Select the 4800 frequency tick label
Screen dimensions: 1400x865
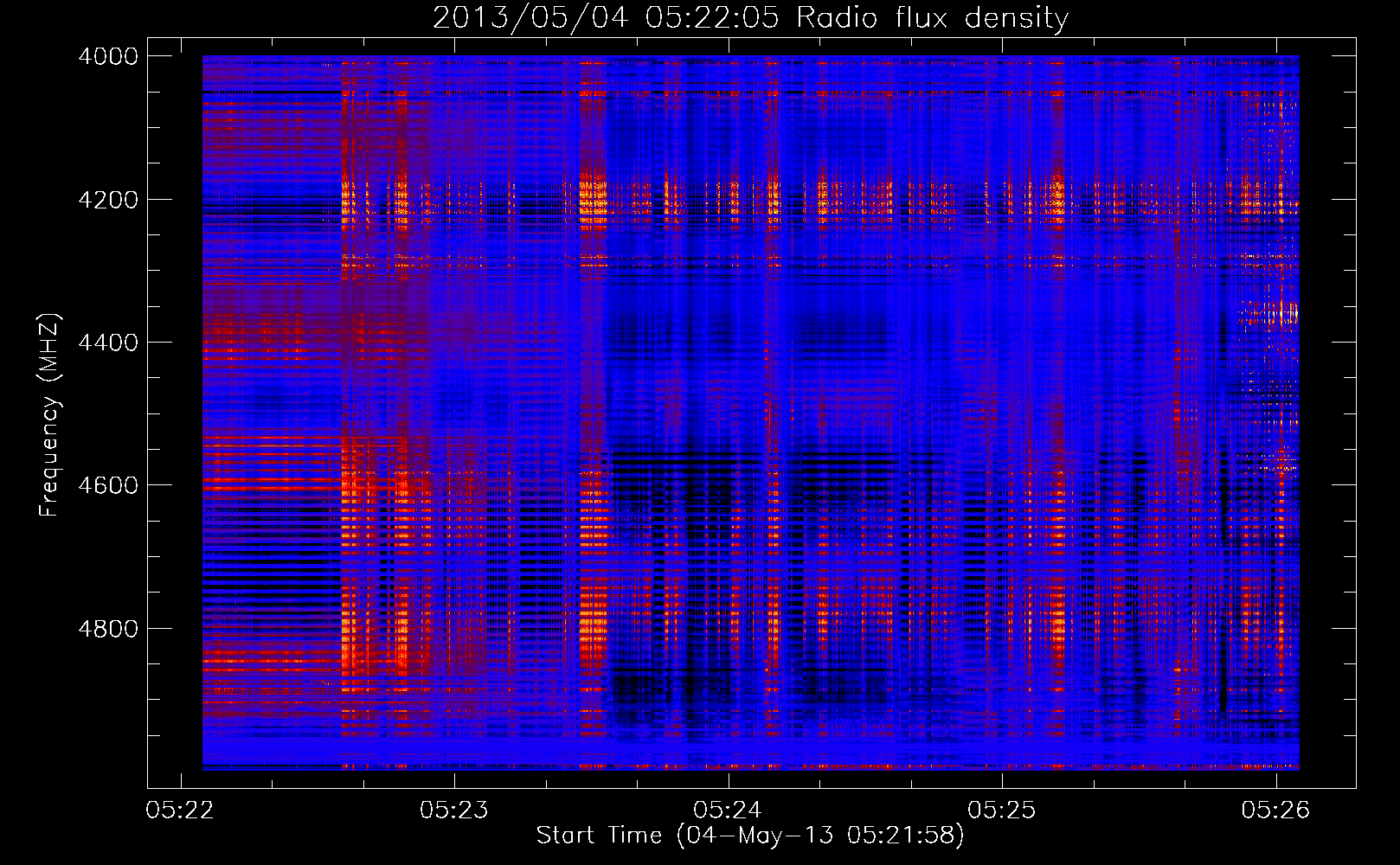tap(108, 628)
